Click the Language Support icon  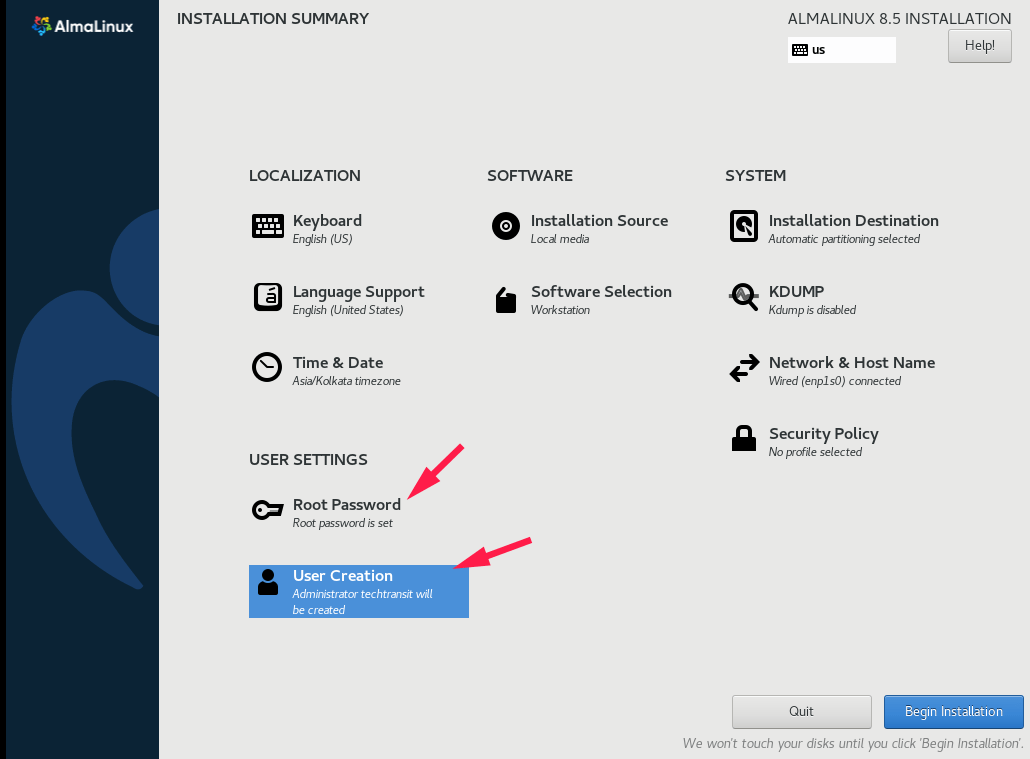[267, 297]
